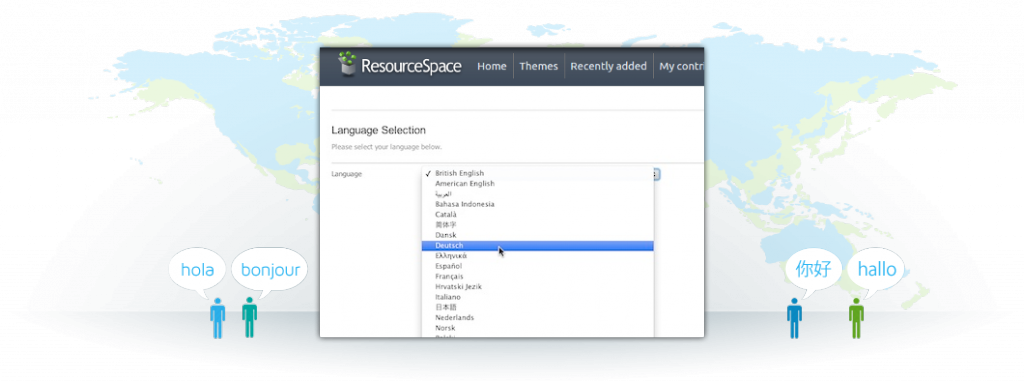This screenshot has width=1024, height=382.
Task: Click the bonjour speech bubble
Action: pos(270,269)
